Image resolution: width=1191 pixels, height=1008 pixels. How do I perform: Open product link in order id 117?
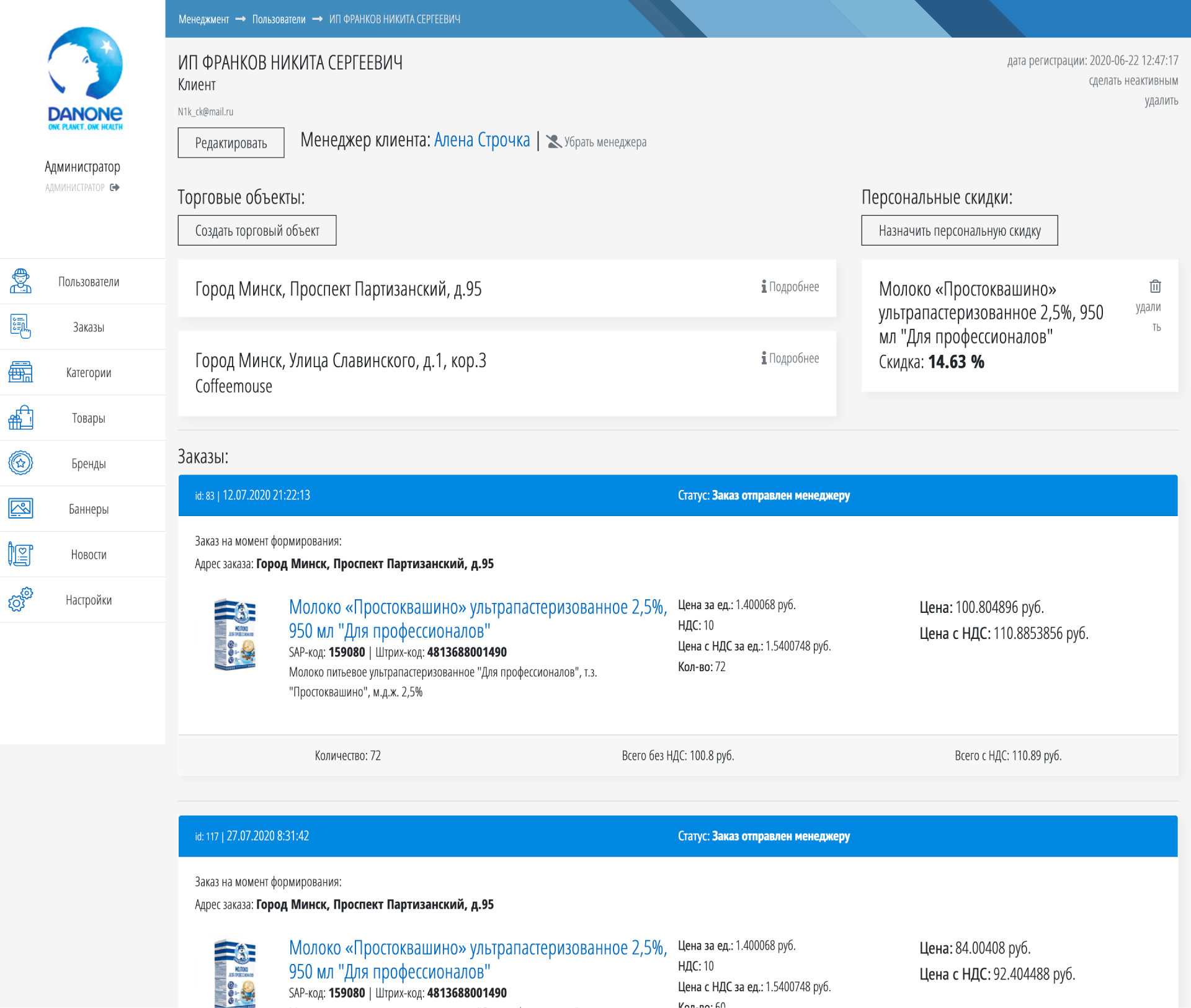tap(478, 959)
